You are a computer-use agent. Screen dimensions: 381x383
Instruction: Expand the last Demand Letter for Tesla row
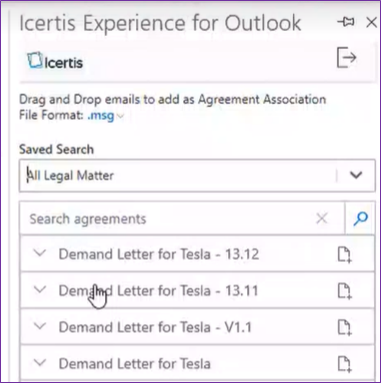pyautogui.click(x=40, y=362)
